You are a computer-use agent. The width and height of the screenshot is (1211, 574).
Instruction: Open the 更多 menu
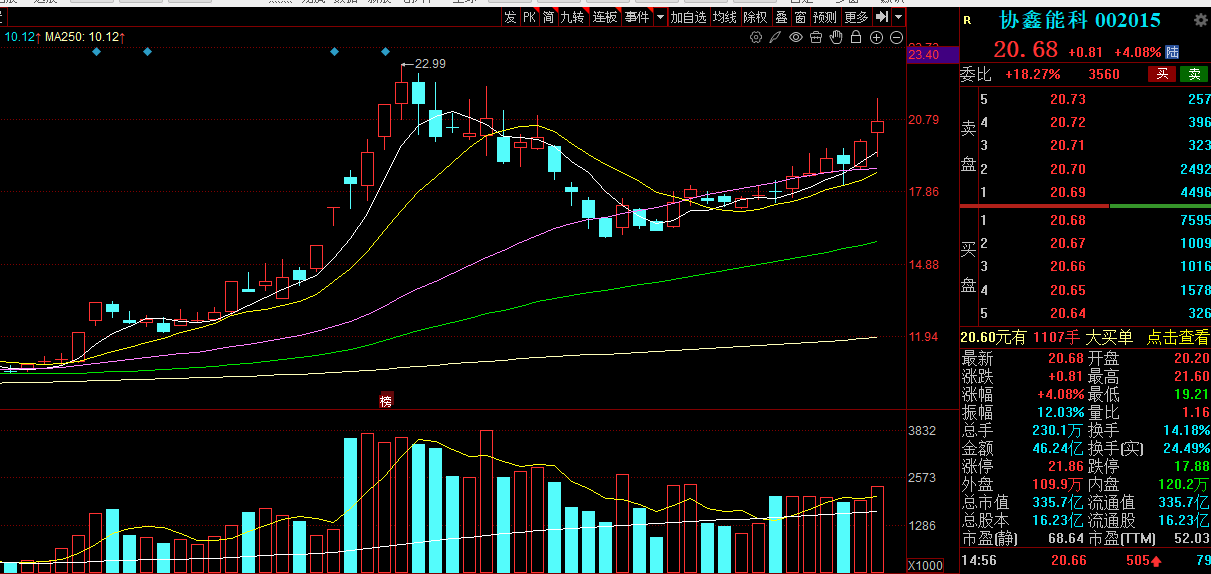(856, 17)
